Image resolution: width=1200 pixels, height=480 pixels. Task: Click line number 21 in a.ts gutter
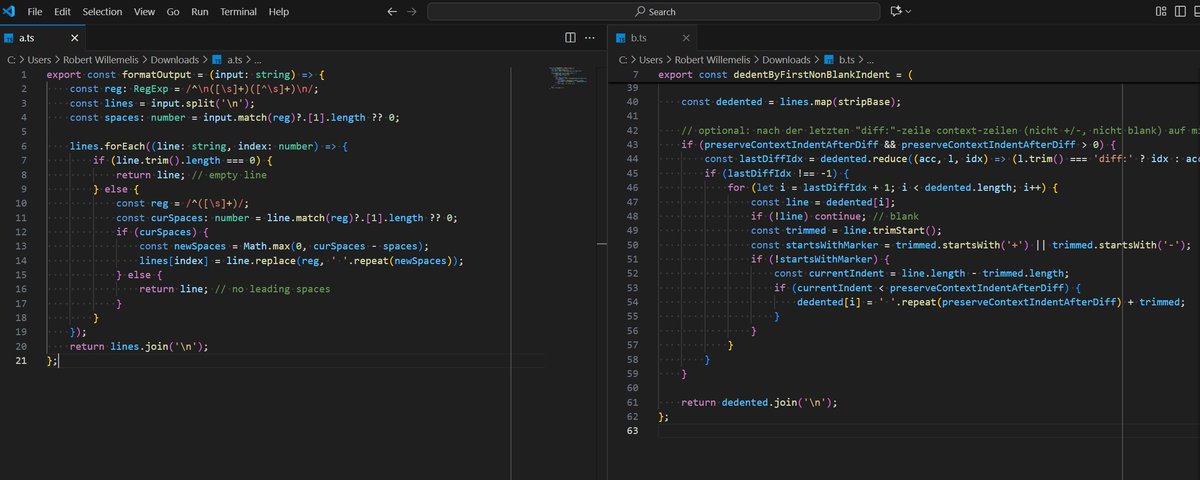[x=20, y=360]
